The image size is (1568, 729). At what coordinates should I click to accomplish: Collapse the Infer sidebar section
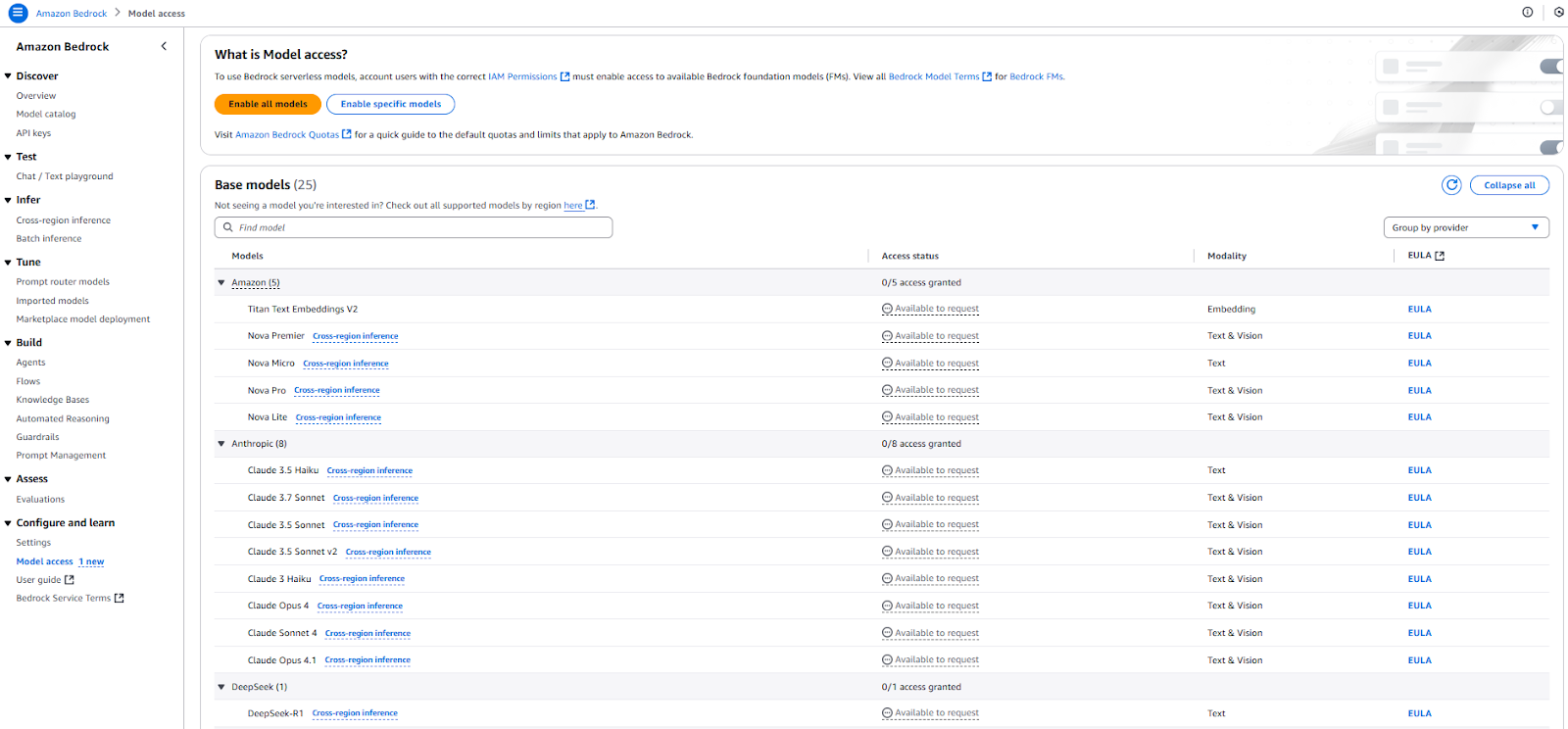point(8,200)
